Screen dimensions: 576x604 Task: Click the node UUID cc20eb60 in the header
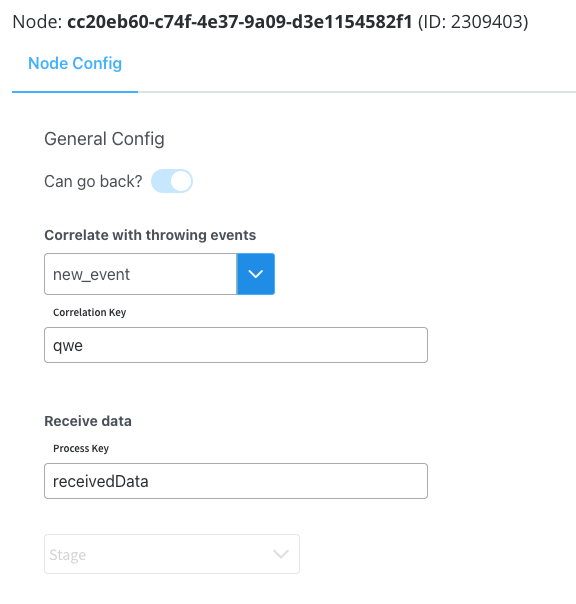pos(240,22)
